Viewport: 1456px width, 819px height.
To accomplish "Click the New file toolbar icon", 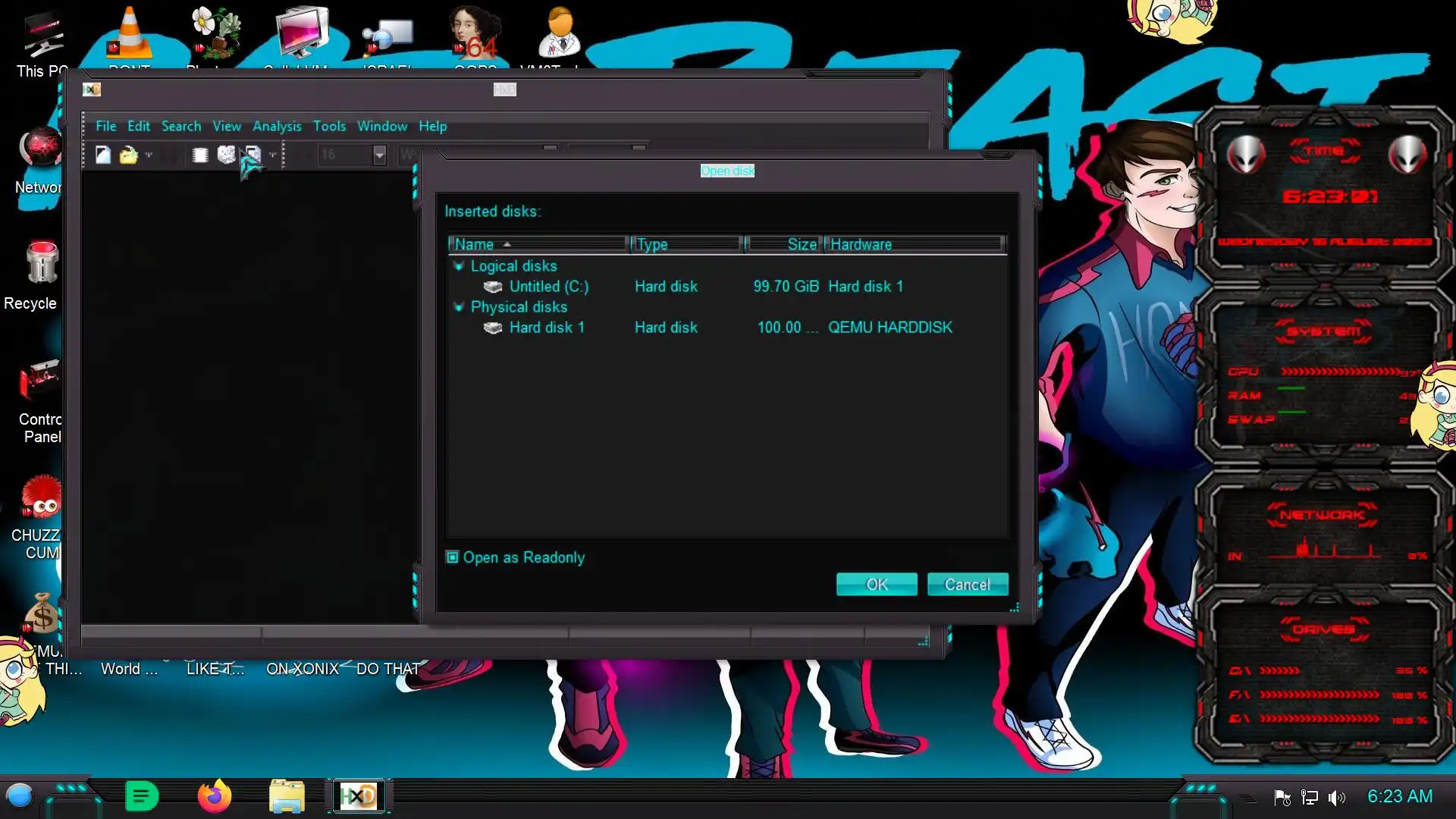I will click(103, 155).
